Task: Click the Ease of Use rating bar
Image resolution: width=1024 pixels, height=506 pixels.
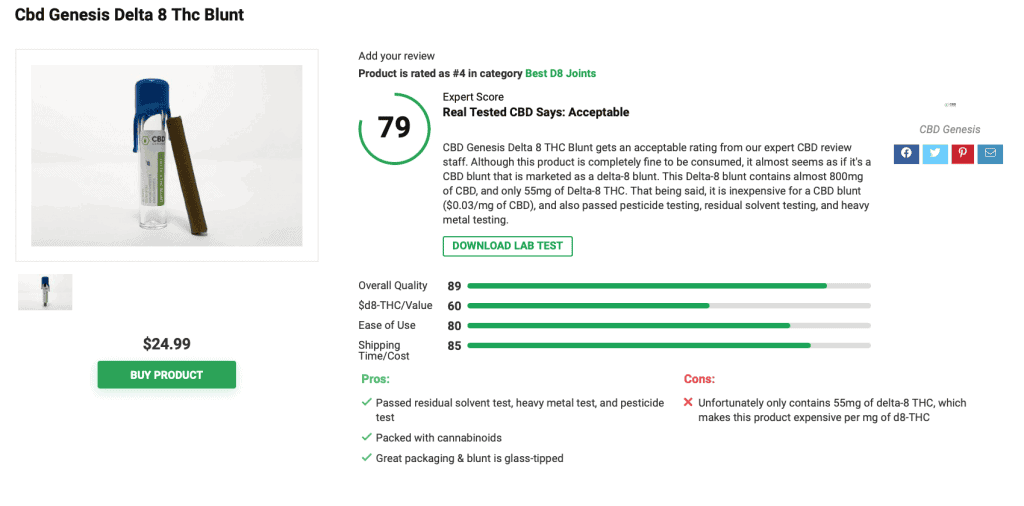Action: tap(669, 325)
